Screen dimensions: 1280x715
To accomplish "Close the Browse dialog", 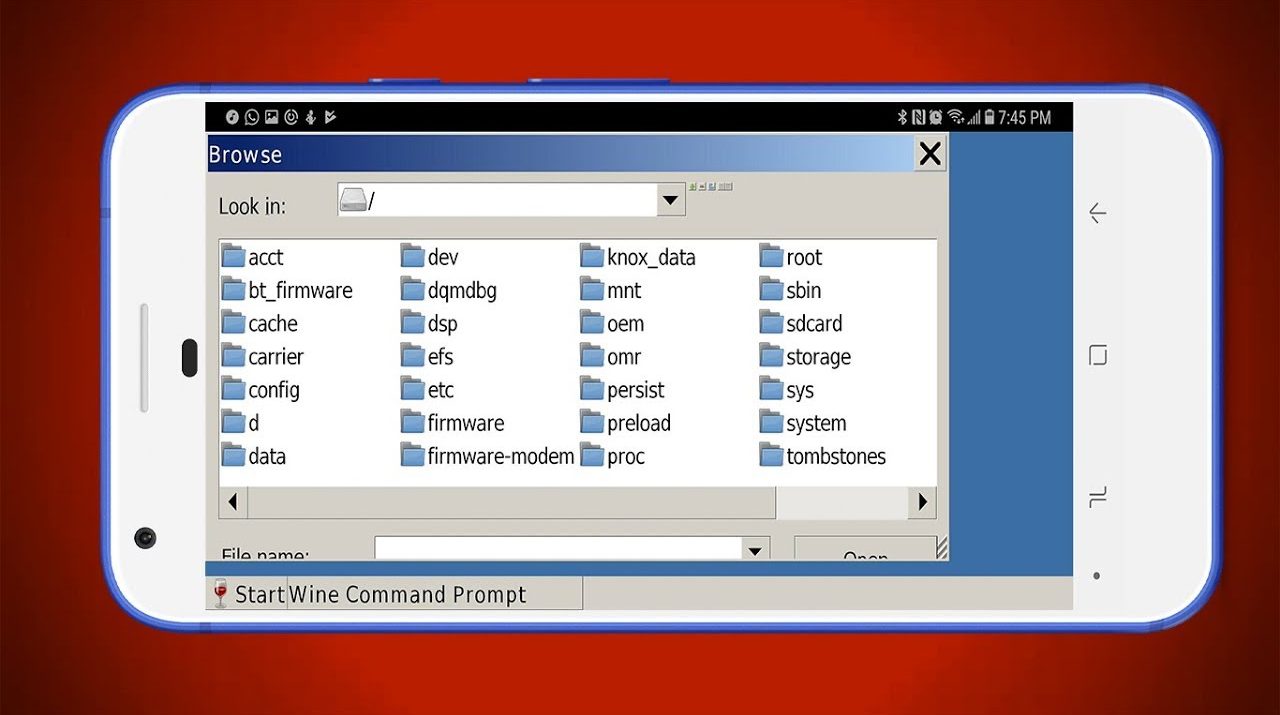I will tap(930, 154).
